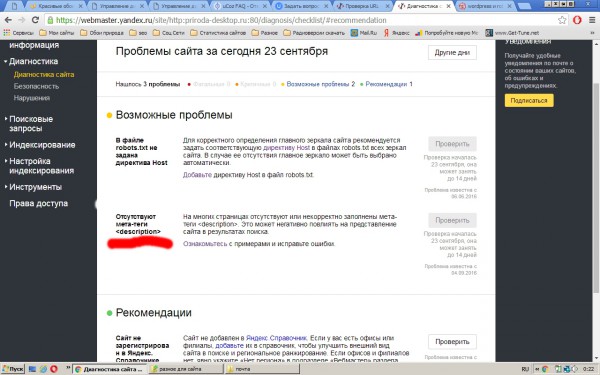
Task: Expand Инструменты sidebar section
Action: point(35,187)
